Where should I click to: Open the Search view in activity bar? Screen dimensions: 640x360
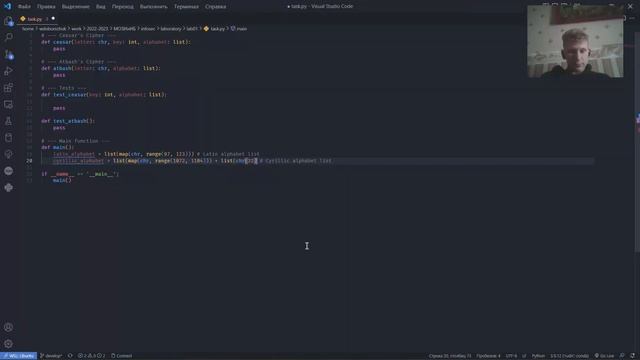click(8, 38)
